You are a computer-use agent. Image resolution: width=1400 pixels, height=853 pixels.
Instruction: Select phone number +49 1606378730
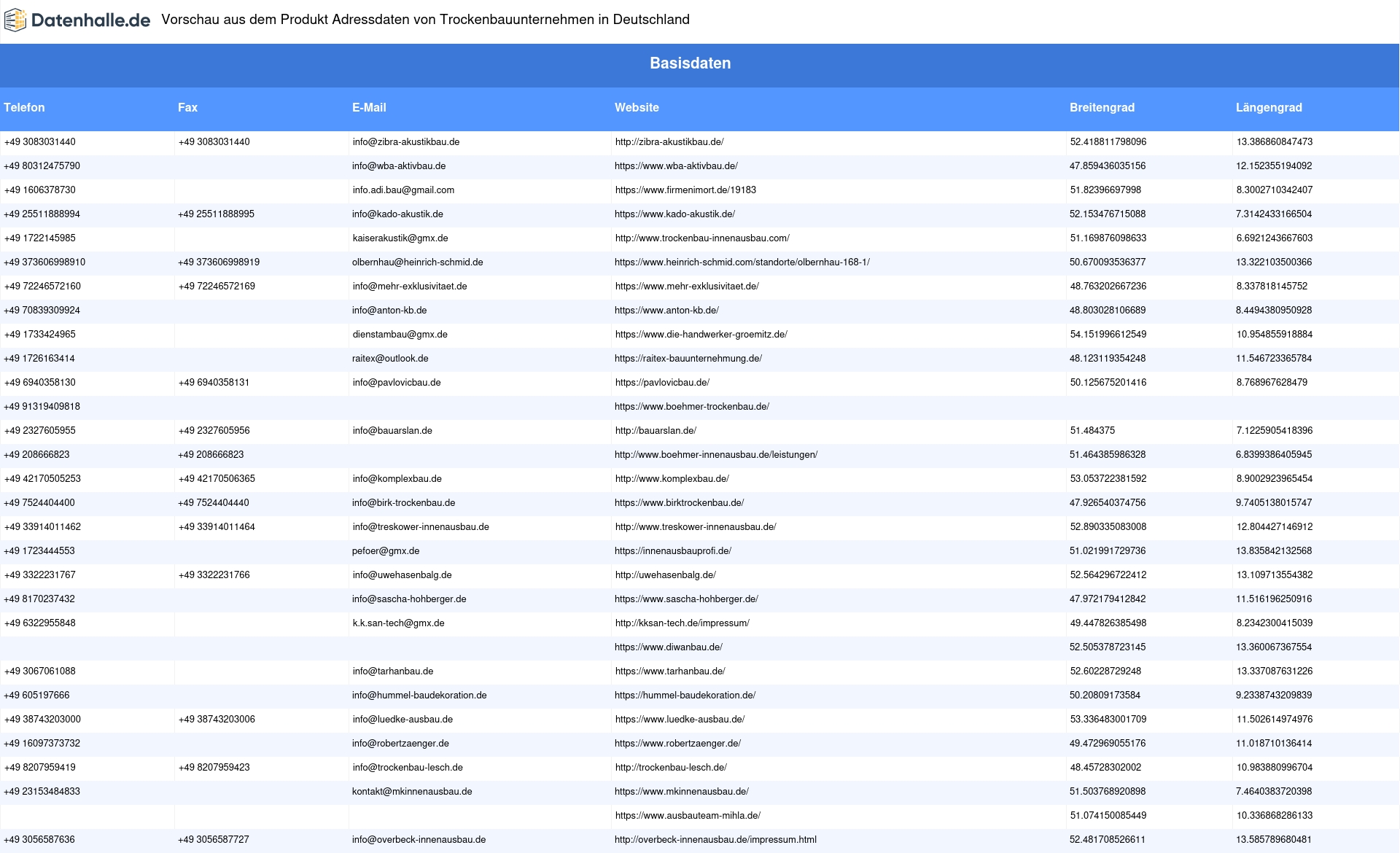[x=39, y=190]
